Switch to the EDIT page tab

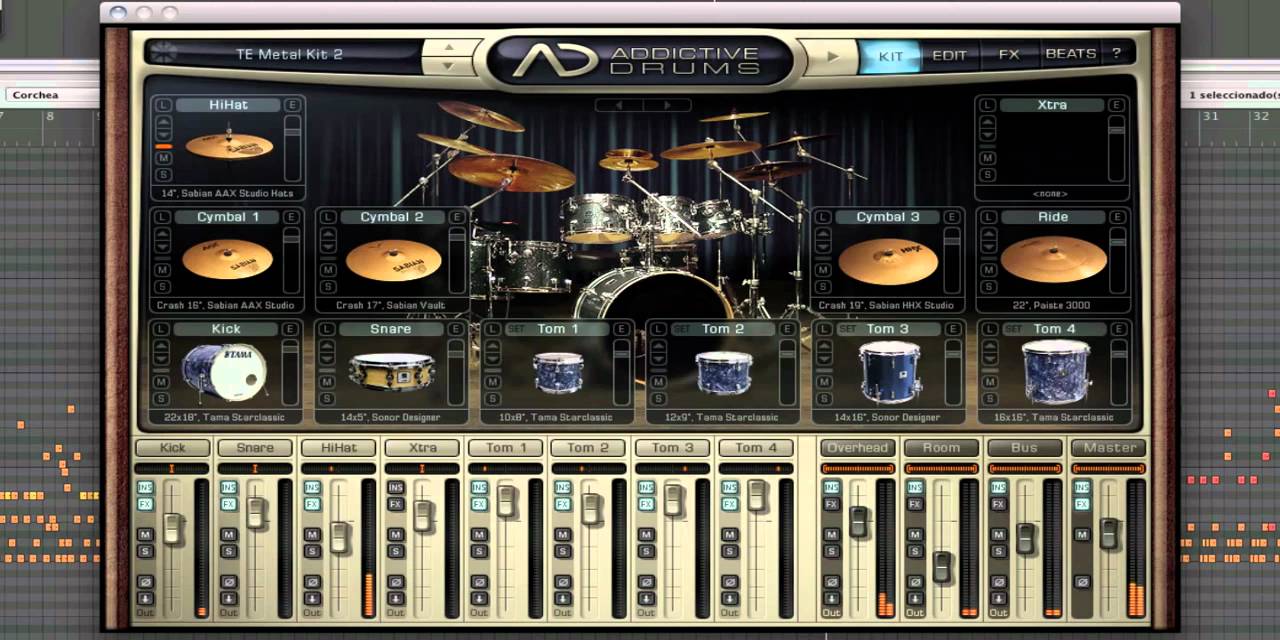949,55
